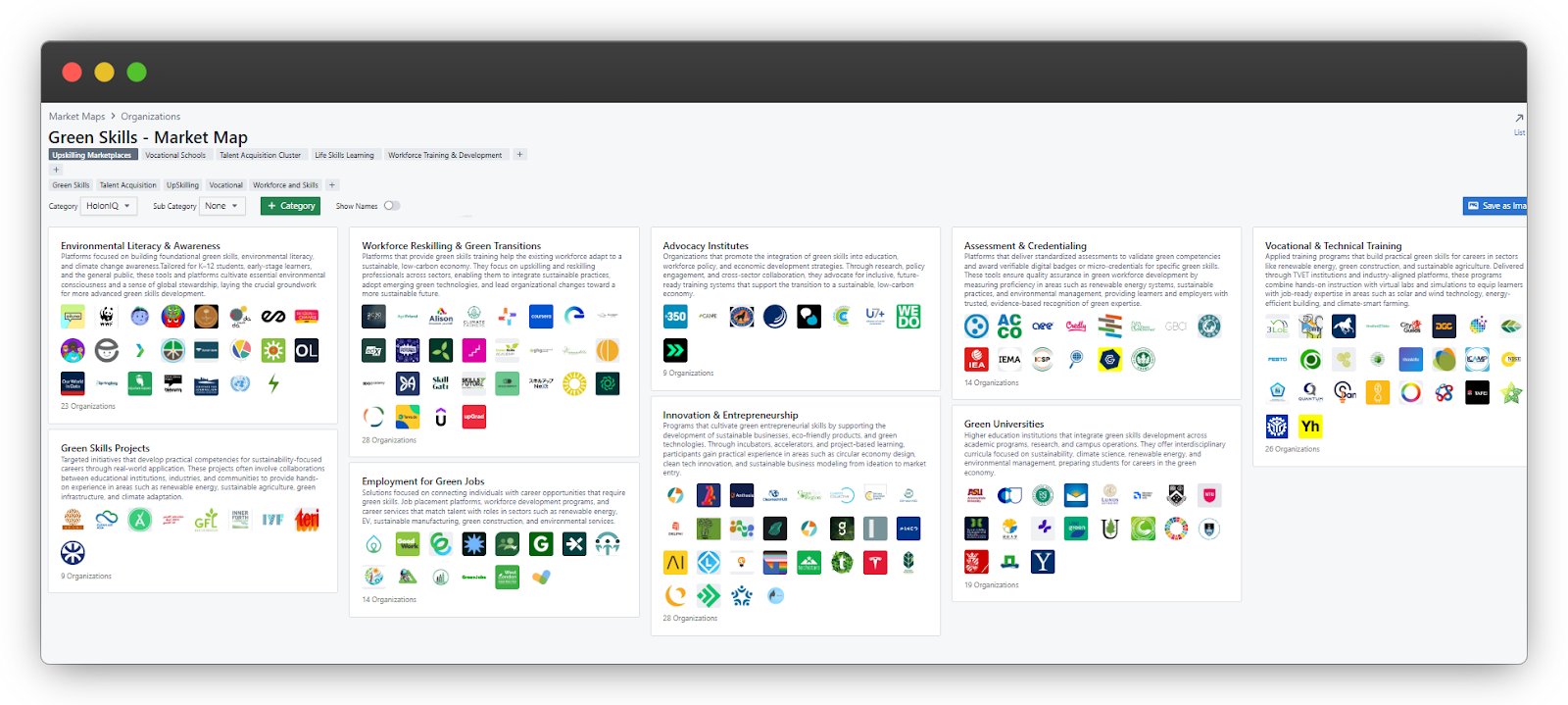Select the Workforce and Skills tag
This screenshot has width=1568, height=705.
[285, 184]
